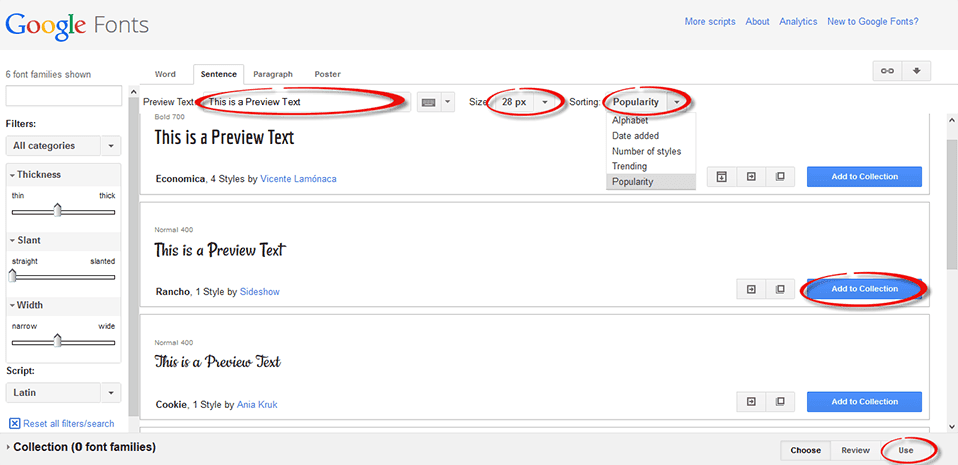958x465 pixels.
Task: Click the Choose button in the bottom bar
Action: (x=805, y=450)
